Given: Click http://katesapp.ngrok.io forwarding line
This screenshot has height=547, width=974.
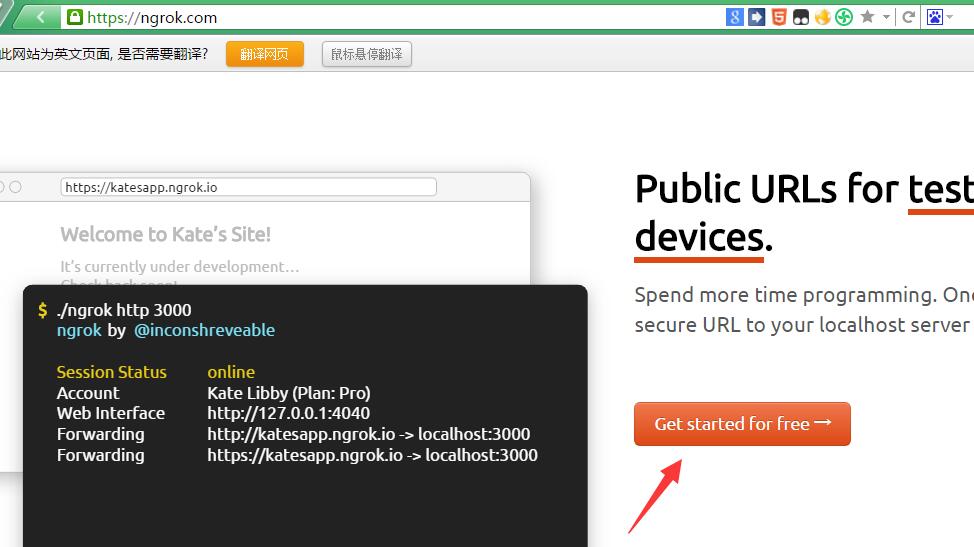Looking at the screenshot, I should pos(369,434).
